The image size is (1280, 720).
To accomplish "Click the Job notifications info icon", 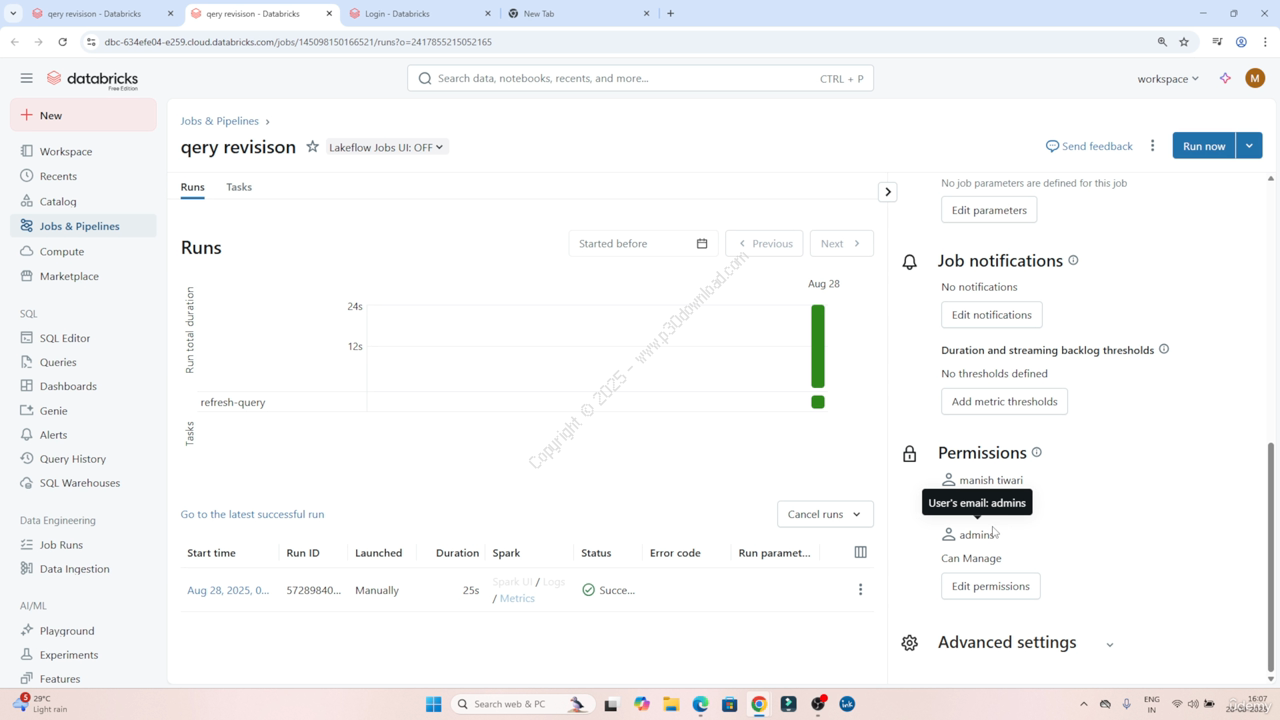I will 1073,261.
